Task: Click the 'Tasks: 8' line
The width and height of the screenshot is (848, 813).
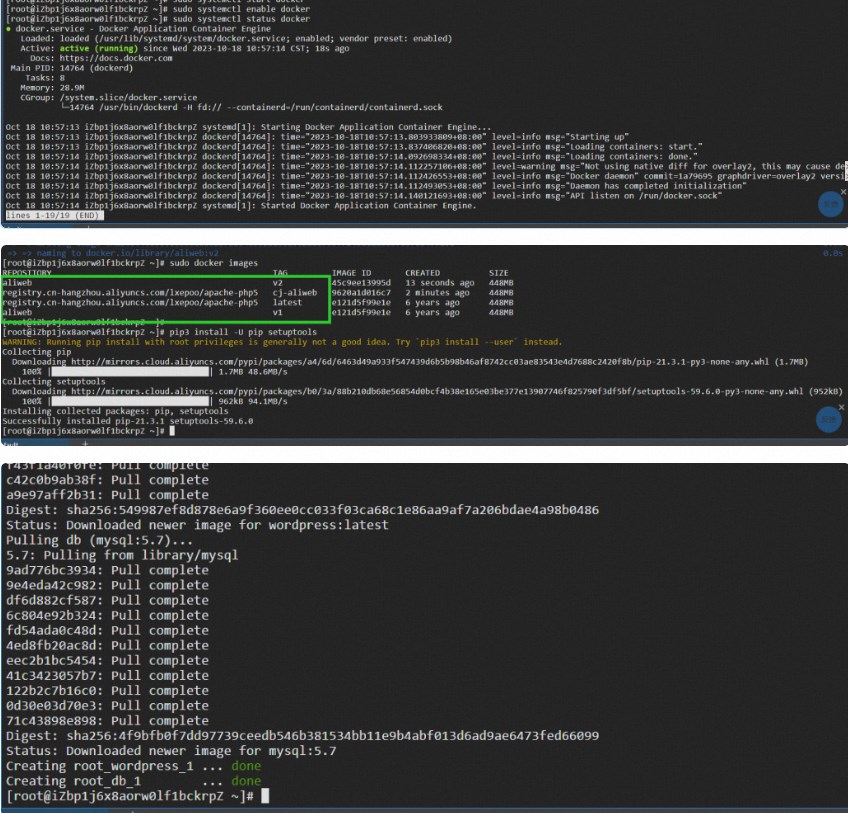Action: tap(45, 77)
